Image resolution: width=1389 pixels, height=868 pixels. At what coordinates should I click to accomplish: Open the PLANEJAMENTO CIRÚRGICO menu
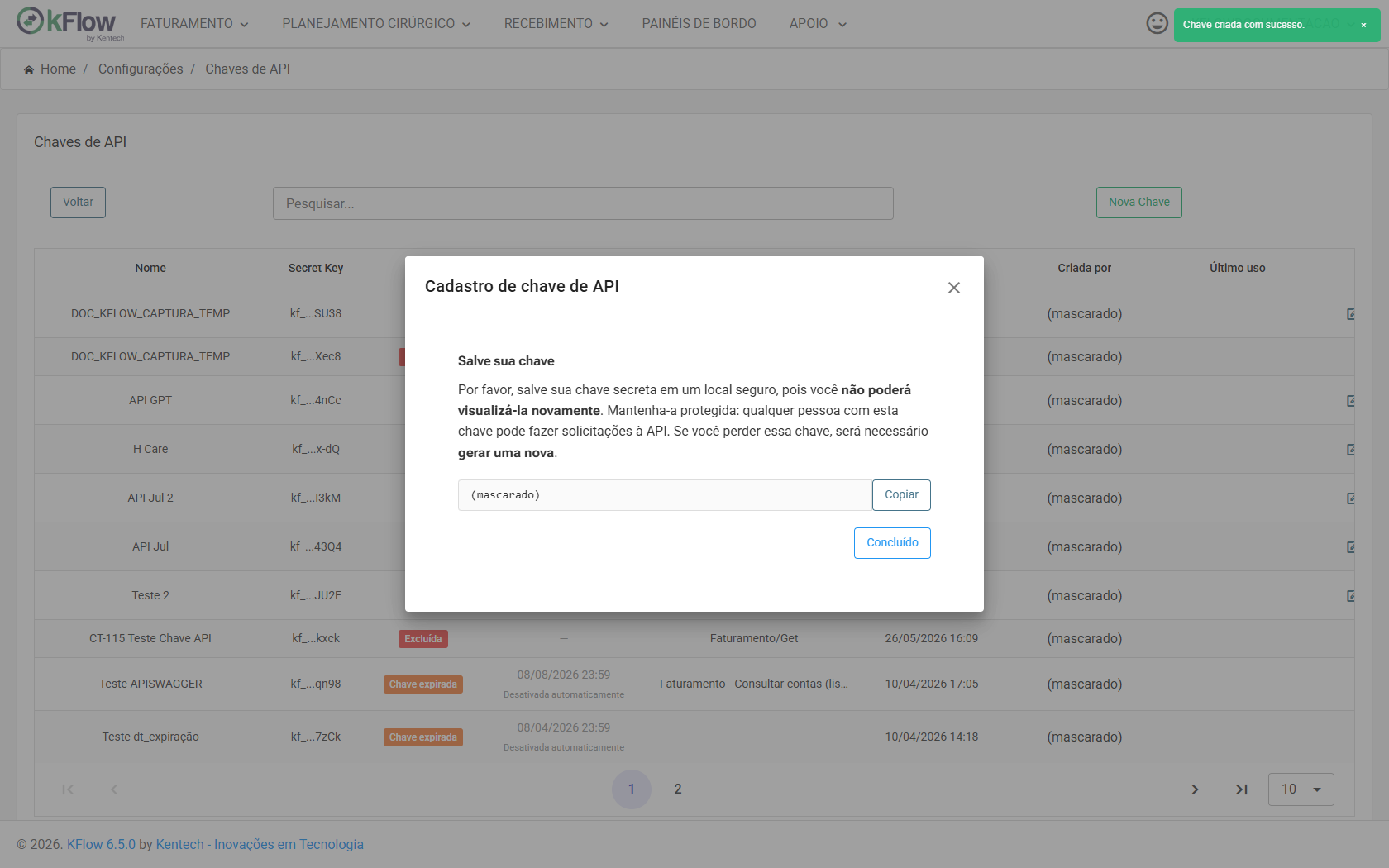point(376,24)
